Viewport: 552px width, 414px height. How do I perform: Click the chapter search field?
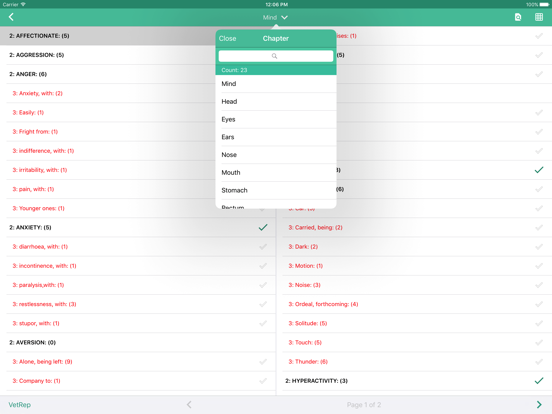(276, 56)
